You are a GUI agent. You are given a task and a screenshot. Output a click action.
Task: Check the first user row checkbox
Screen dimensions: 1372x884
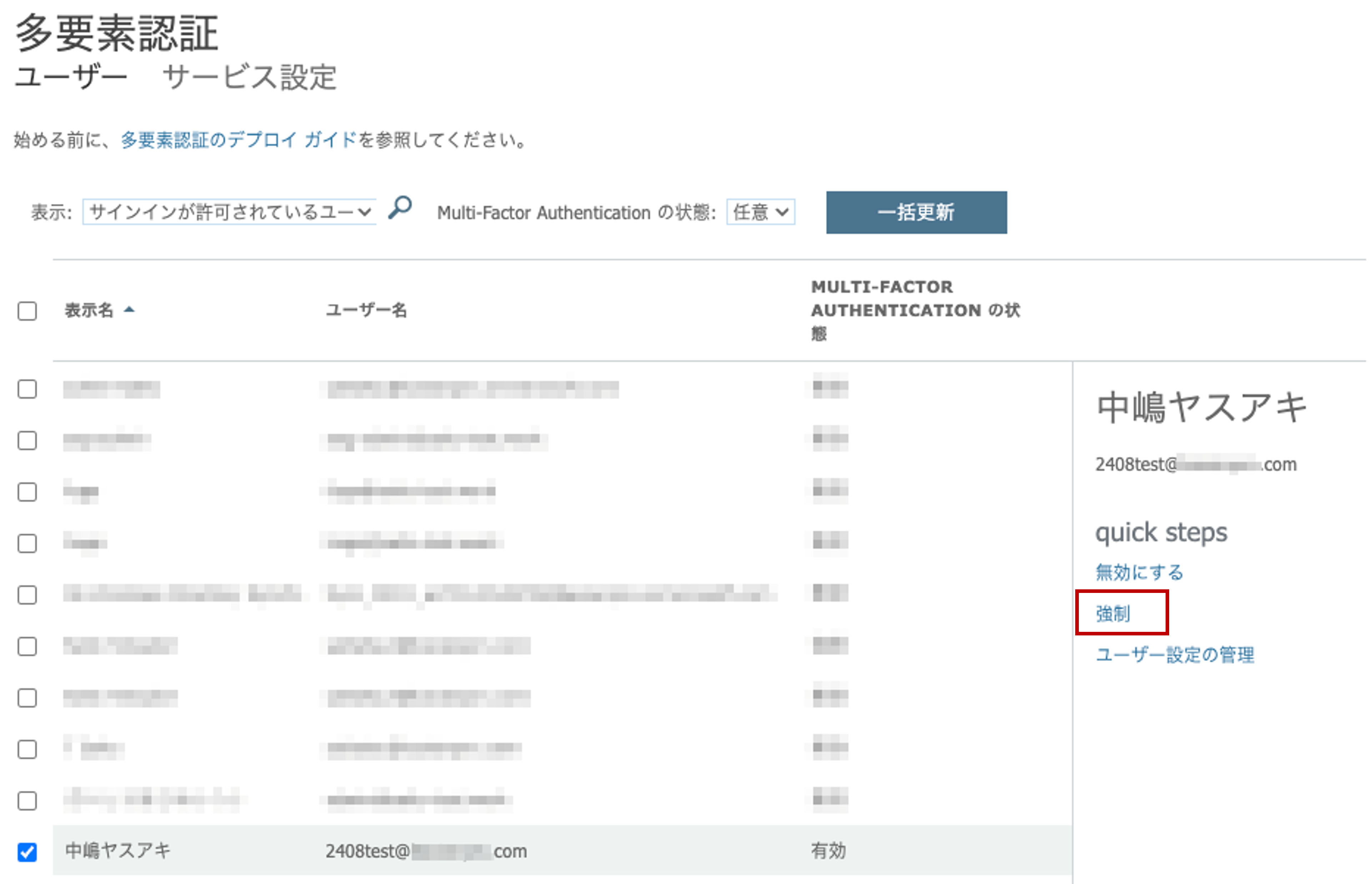27,389
